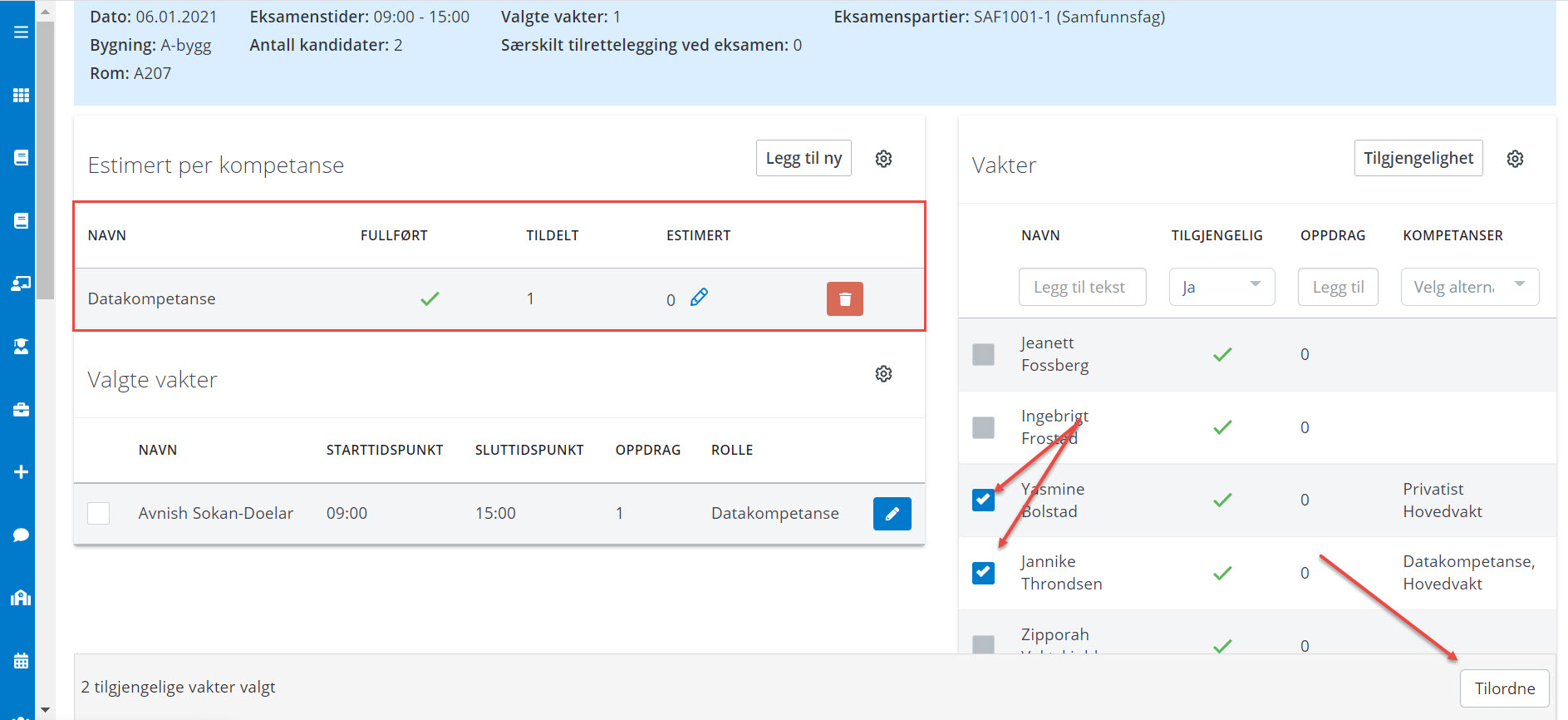The width and height of the screenshot is (1568, 720).
Task: Open the Tilgjengelighet button in Vakter
Action: (1418, 158)
